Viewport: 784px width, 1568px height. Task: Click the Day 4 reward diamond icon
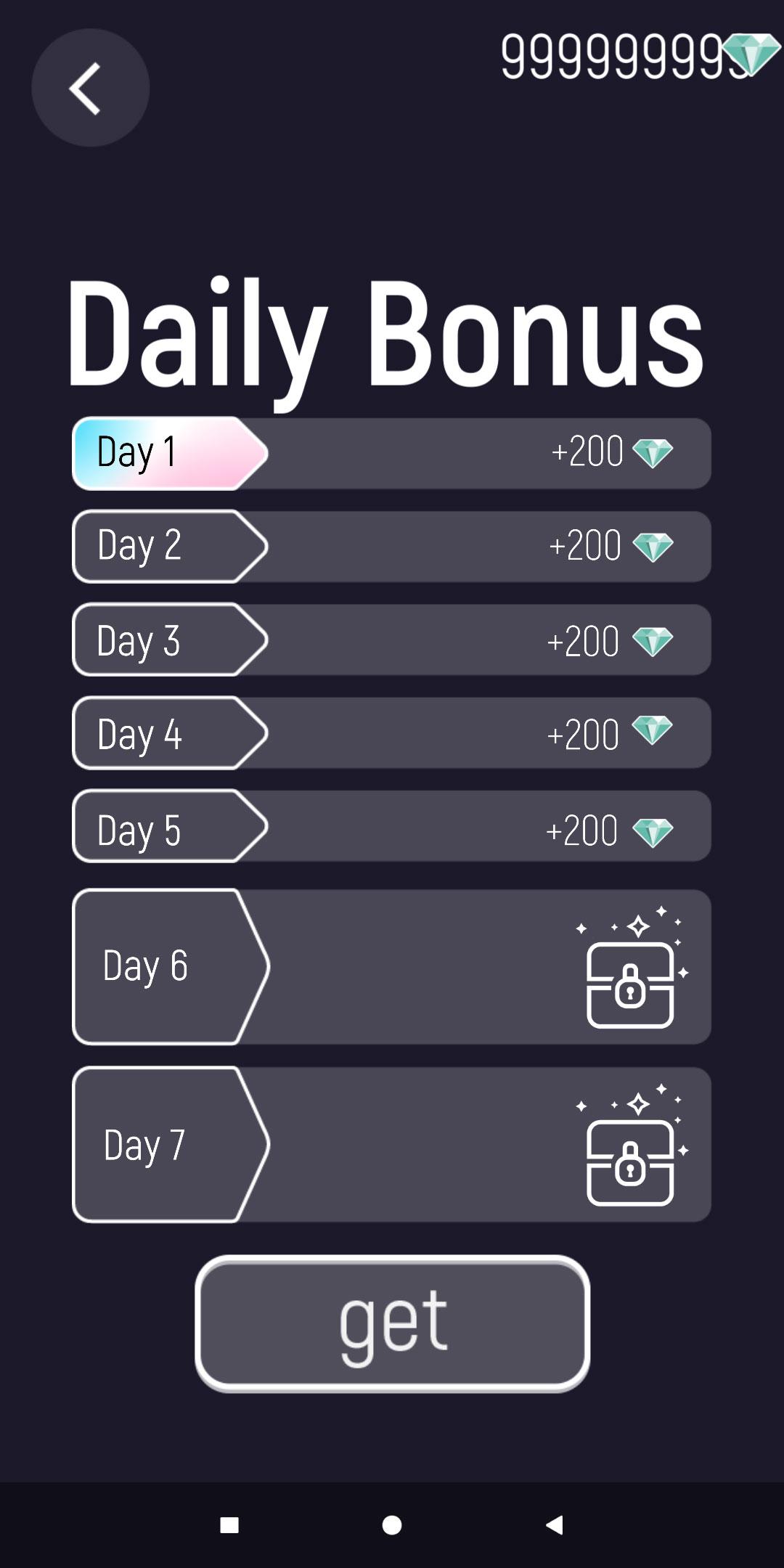[x=652, y=730]
